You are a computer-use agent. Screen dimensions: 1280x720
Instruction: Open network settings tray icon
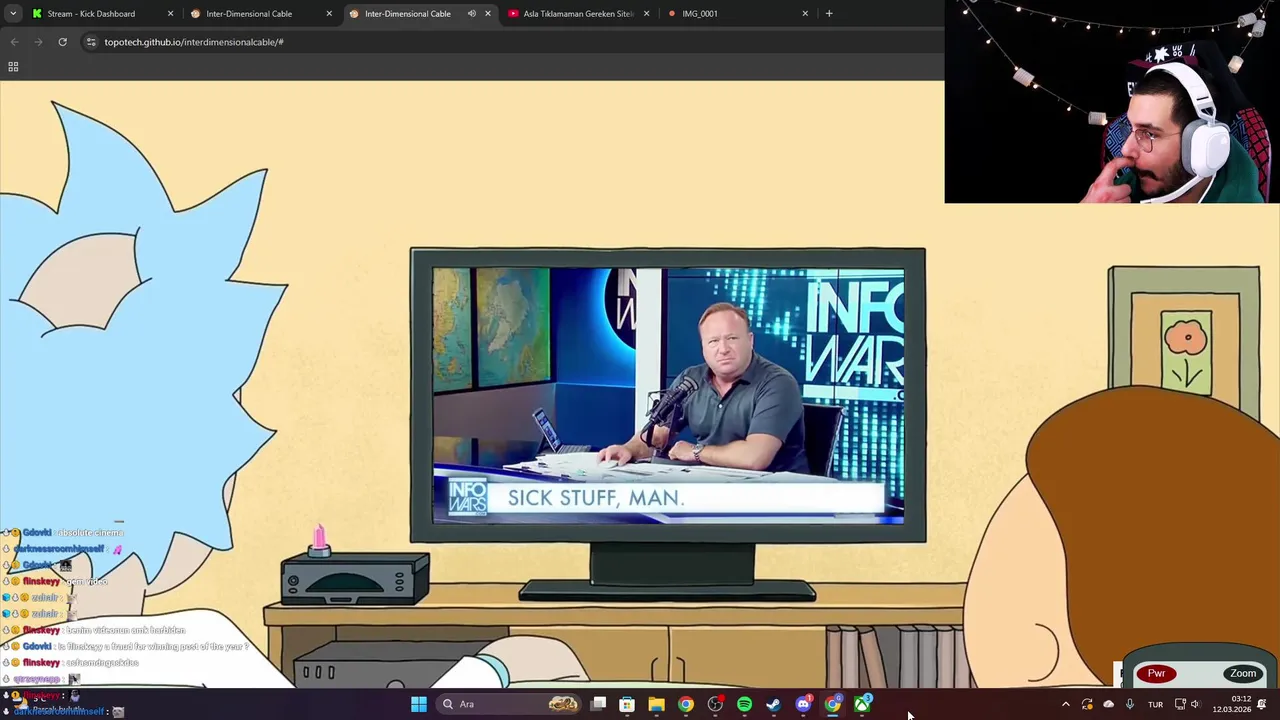[1180, 704]
